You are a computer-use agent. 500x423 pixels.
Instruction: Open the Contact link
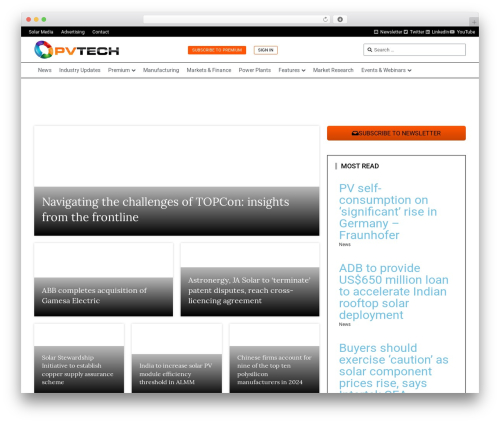tap(100, 32)
